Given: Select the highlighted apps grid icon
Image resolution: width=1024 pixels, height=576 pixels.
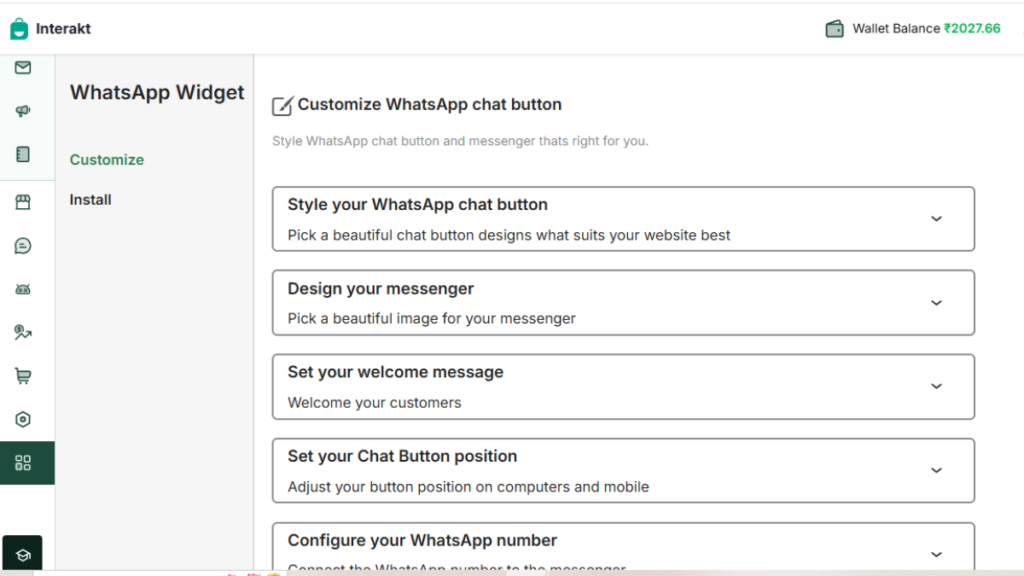Looking at the screenshot, I should (x=25, y=463).
